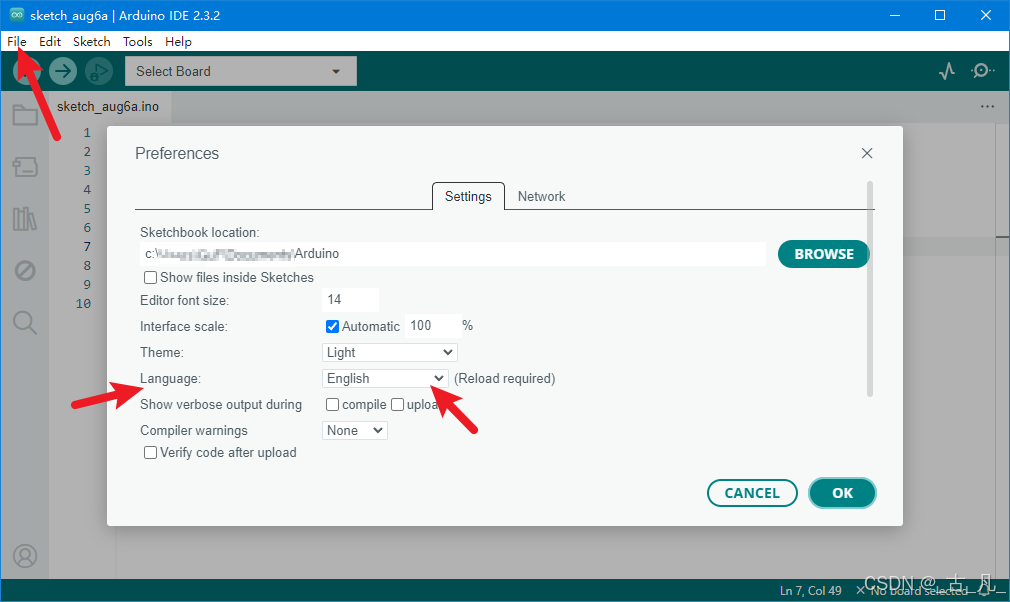Click the (Reload required) note text
The height and width of the screenshot is (602, 1010).
click(x=504, y=379)
